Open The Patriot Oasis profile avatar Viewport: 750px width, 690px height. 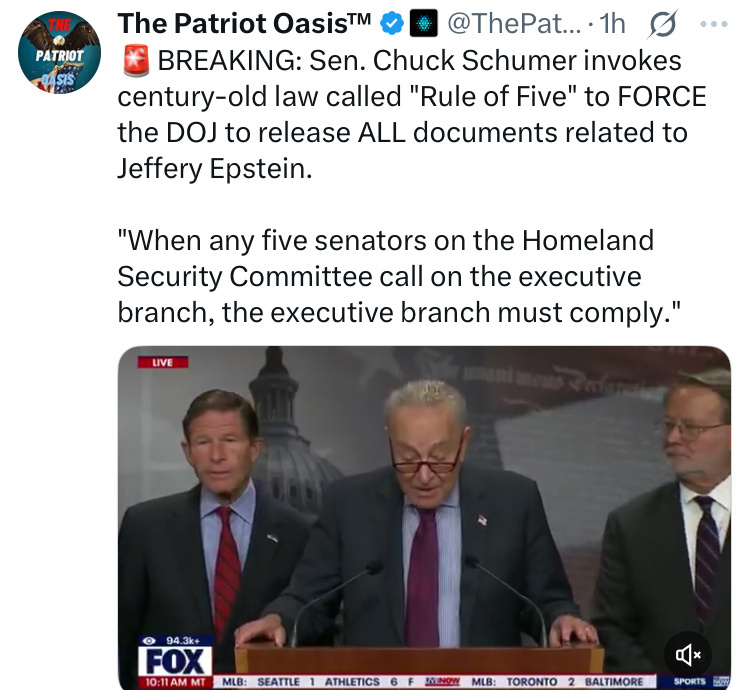point(59,52)
